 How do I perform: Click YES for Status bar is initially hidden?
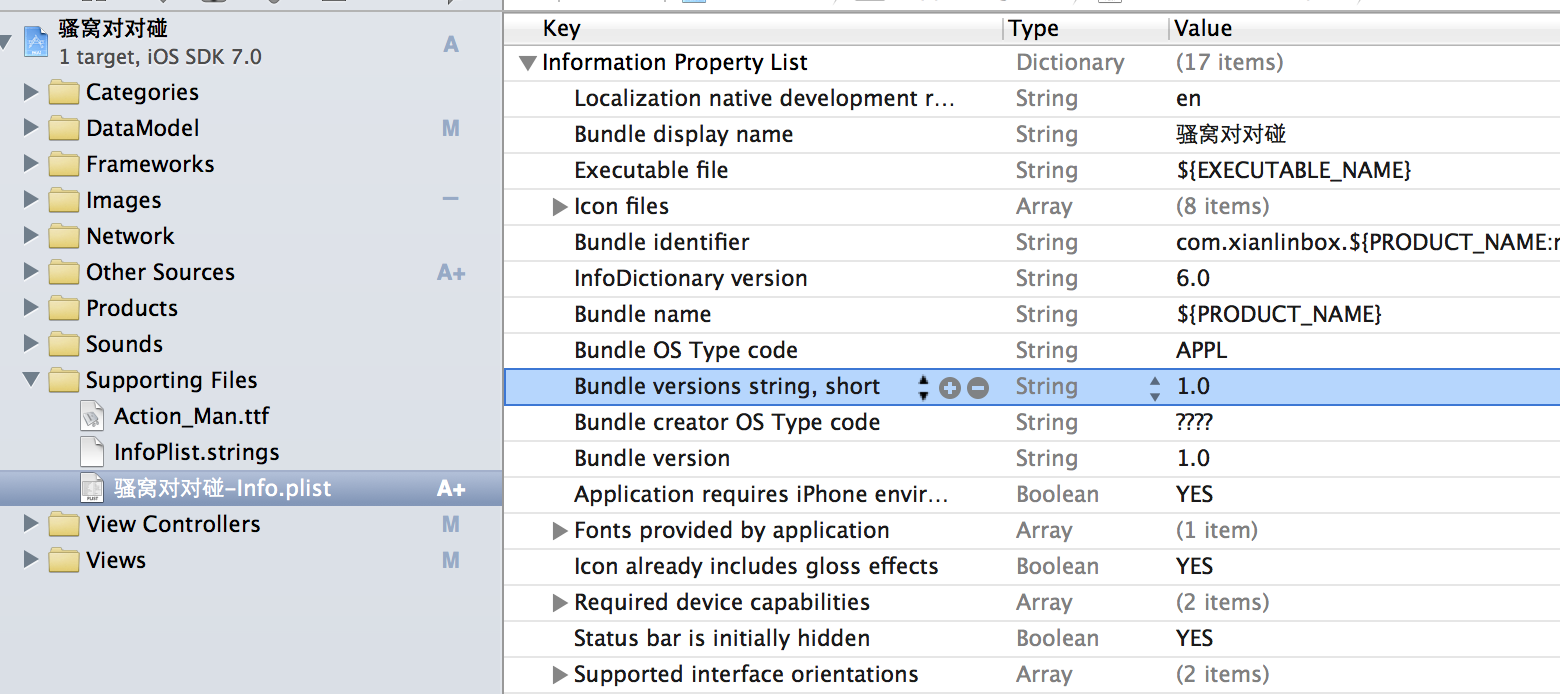(x=1195, y=639)
